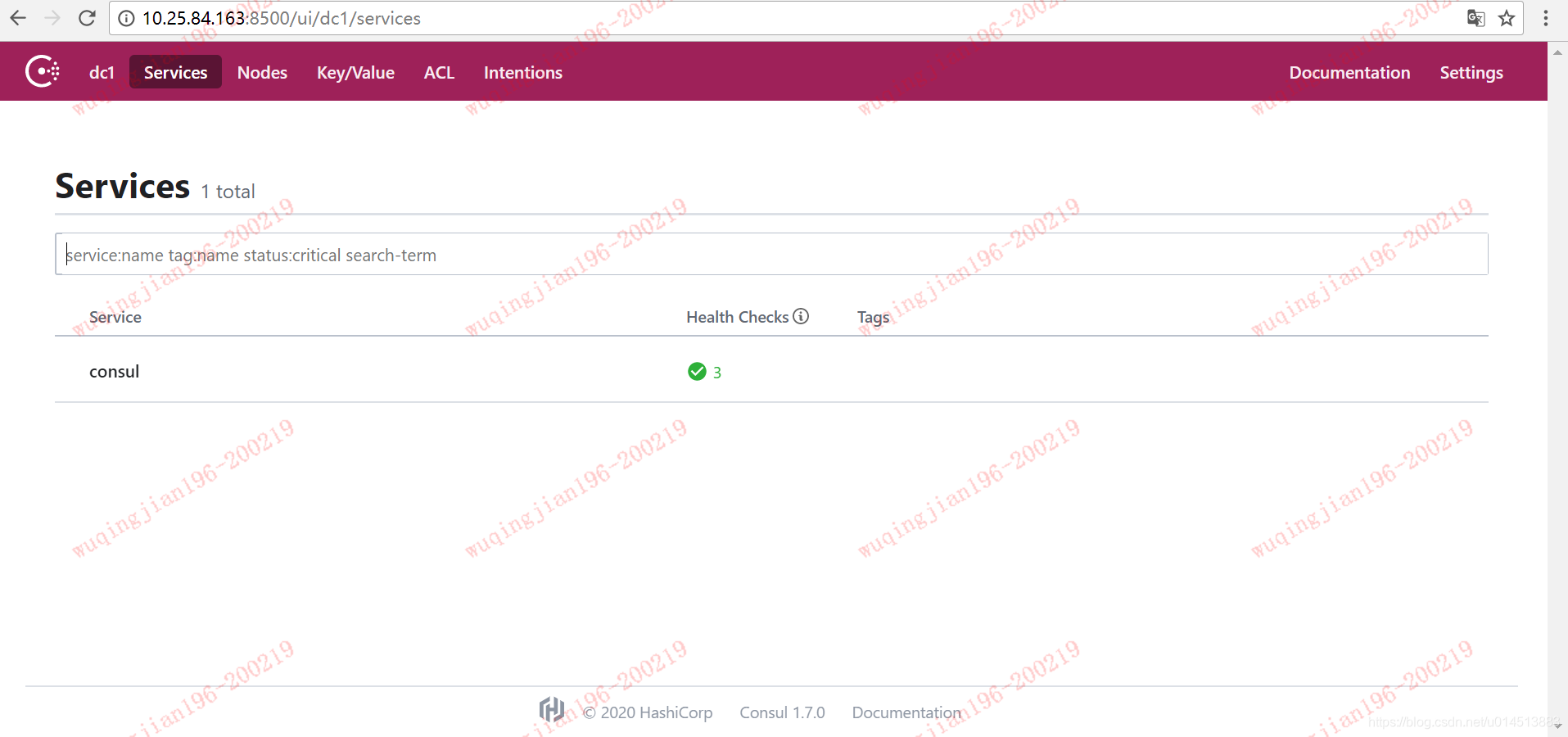The image size is (1568, 737).
Task: Click the Consul logo icon
Action: pyautogui.click(x=42, y=72)
